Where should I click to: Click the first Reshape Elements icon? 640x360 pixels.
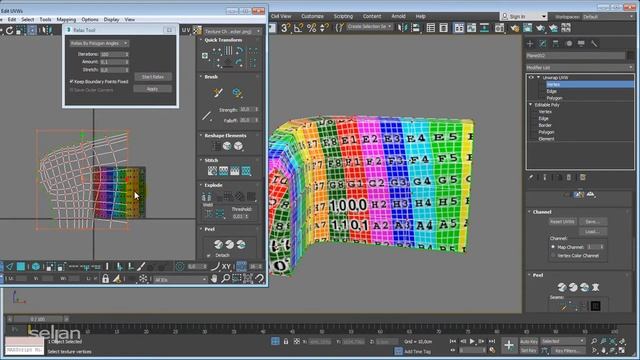point(216,146)
